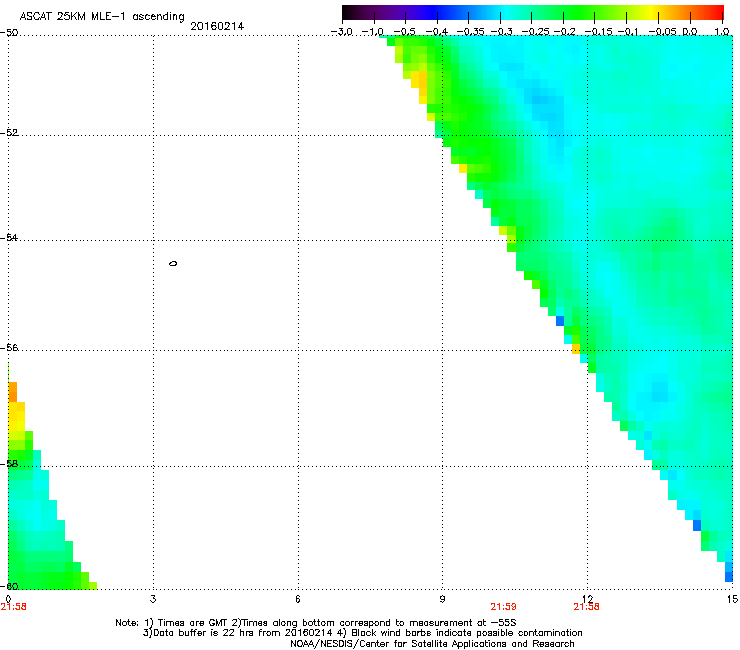Click the -0.25 color bar label
The image size is (740, 650).
(x=535, y=32)
